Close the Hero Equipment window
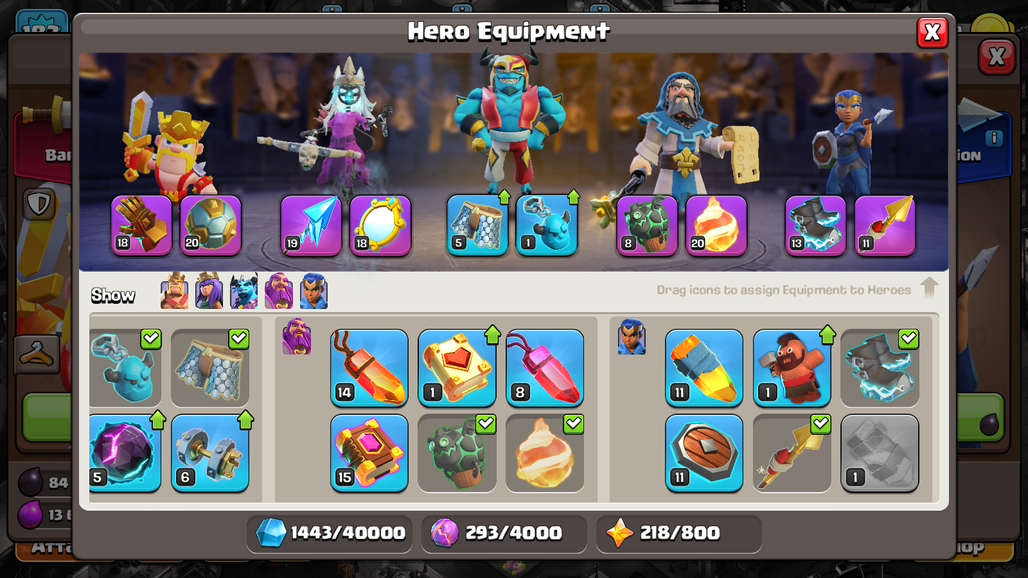This screenshot has height=578, width=1028. pyautogui.click(x=932, y=32)
